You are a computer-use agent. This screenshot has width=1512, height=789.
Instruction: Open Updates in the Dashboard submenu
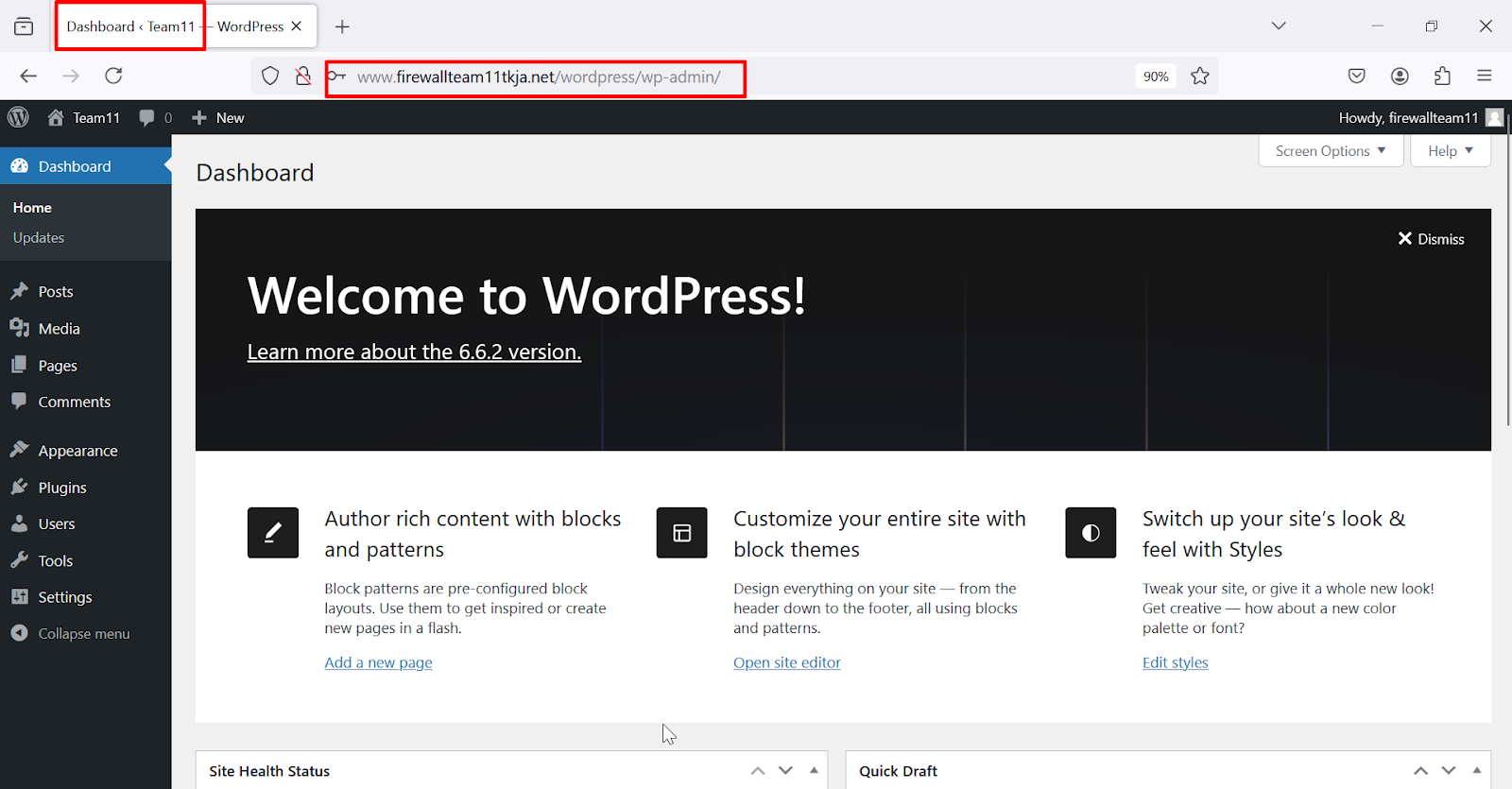click(39, 238)
